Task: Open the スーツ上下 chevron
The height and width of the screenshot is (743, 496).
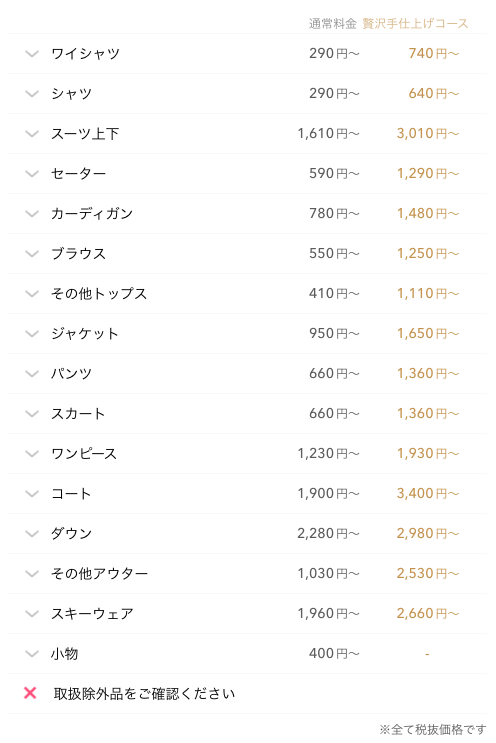Action: click(32, 134)
